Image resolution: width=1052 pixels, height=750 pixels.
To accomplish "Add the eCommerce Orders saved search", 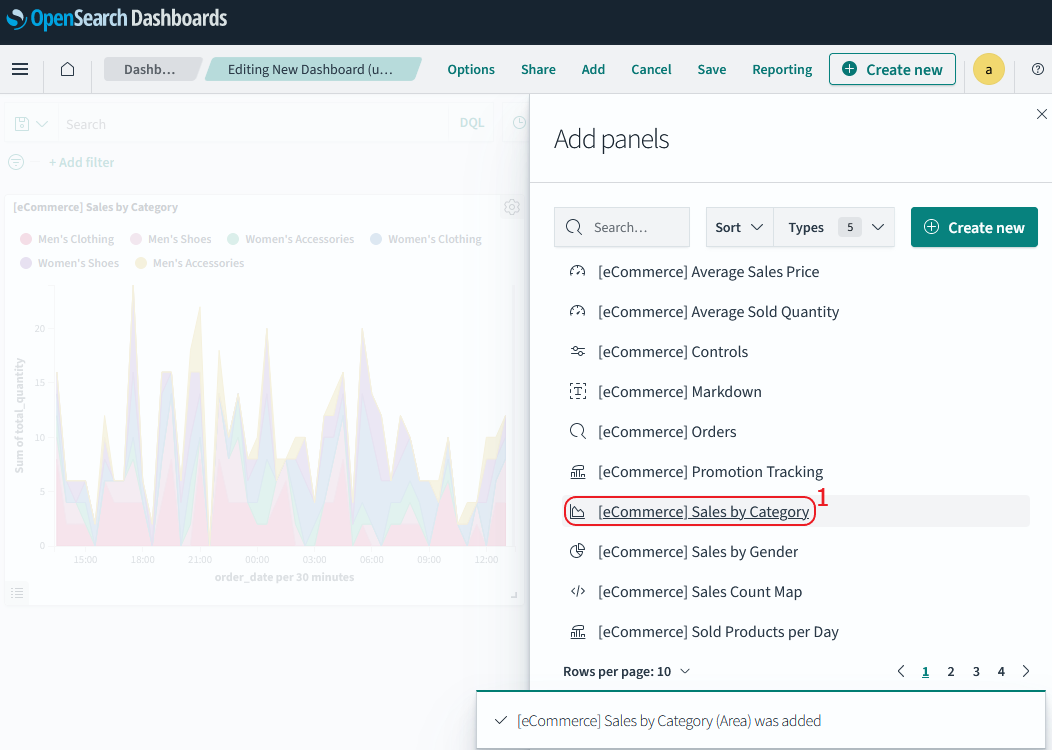I will coord(667,431).
